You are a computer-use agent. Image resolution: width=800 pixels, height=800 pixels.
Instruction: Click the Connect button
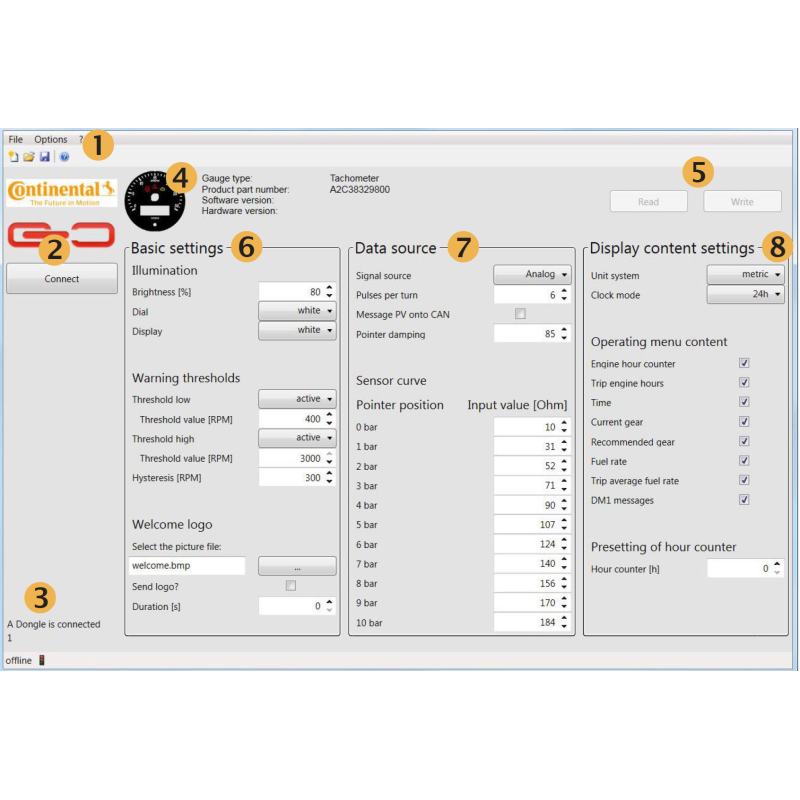point(62,279)
